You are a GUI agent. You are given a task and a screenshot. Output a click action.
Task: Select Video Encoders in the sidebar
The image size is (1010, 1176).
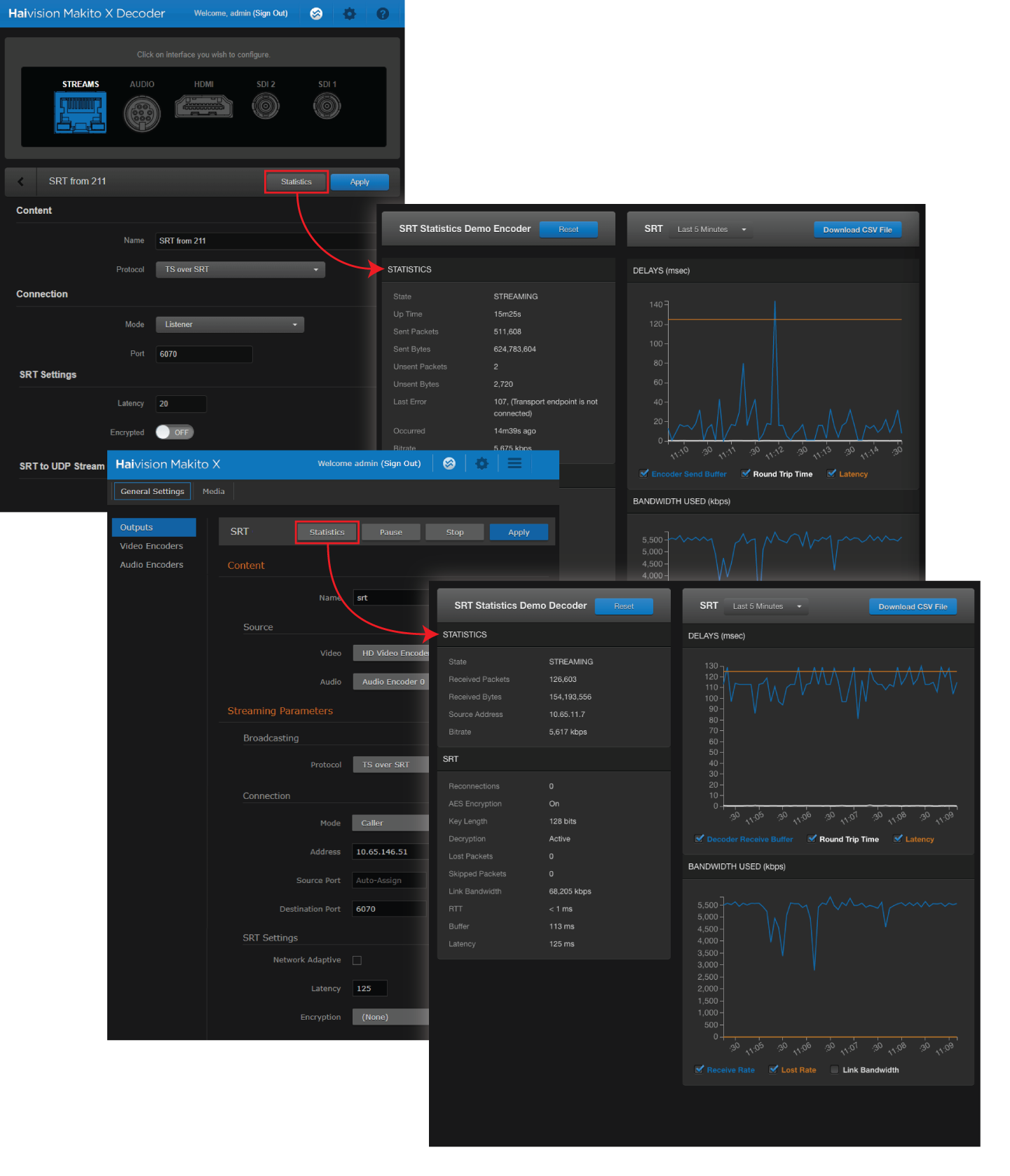(x=151, y=546)
